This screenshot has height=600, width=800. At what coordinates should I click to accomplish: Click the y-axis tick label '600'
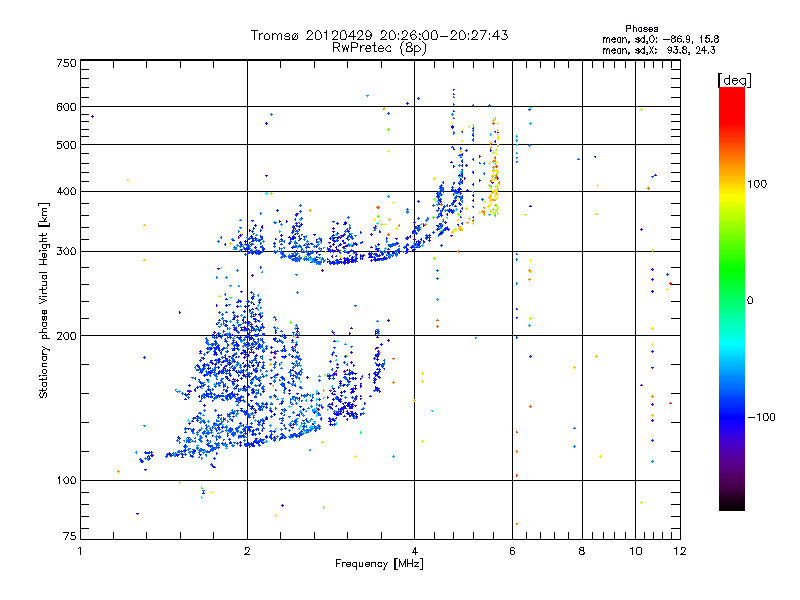click(66, 107)
